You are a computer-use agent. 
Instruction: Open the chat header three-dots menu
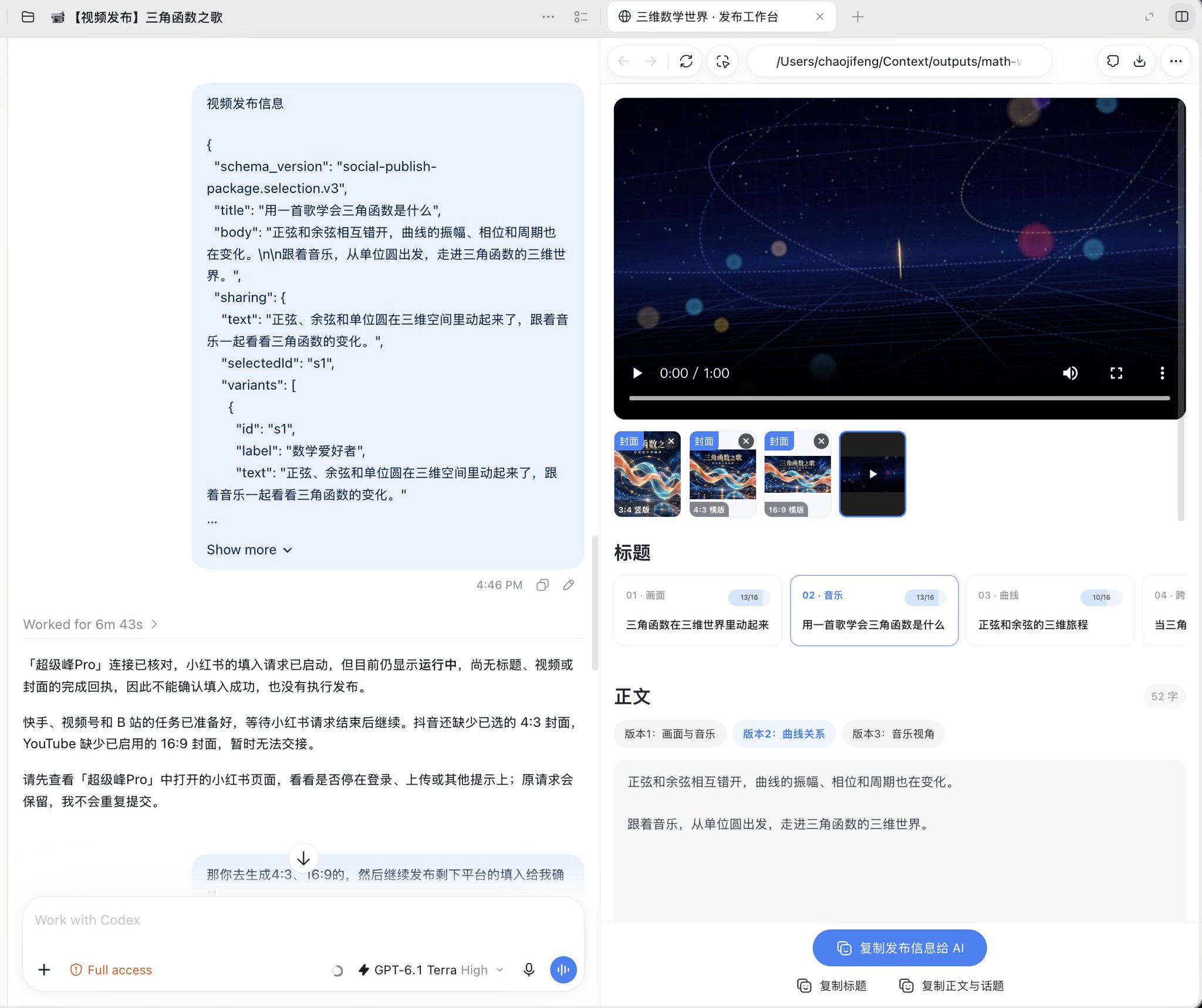(x=548, y=17)
